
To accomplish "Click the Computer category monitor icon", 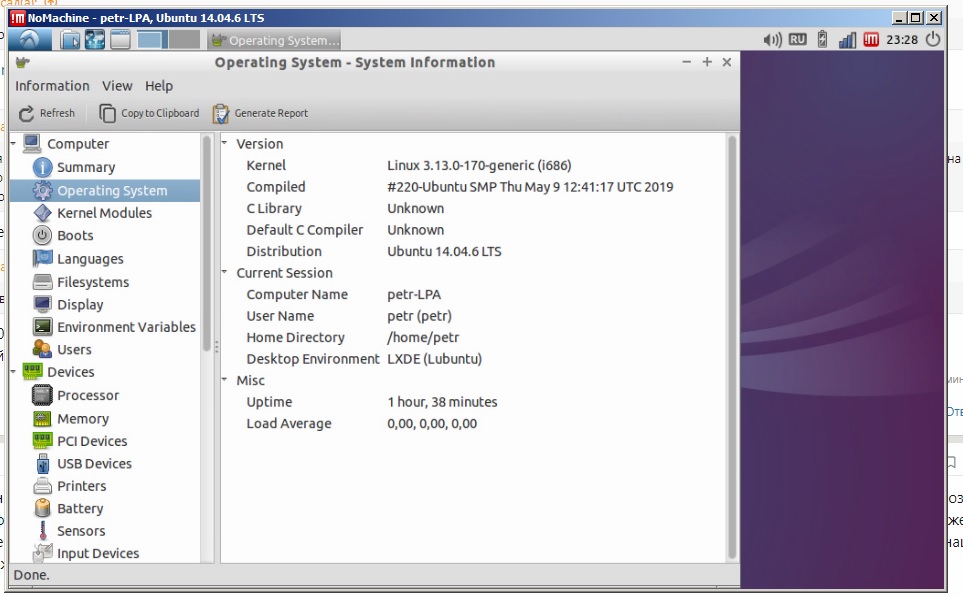I will [x=32, y=144].
